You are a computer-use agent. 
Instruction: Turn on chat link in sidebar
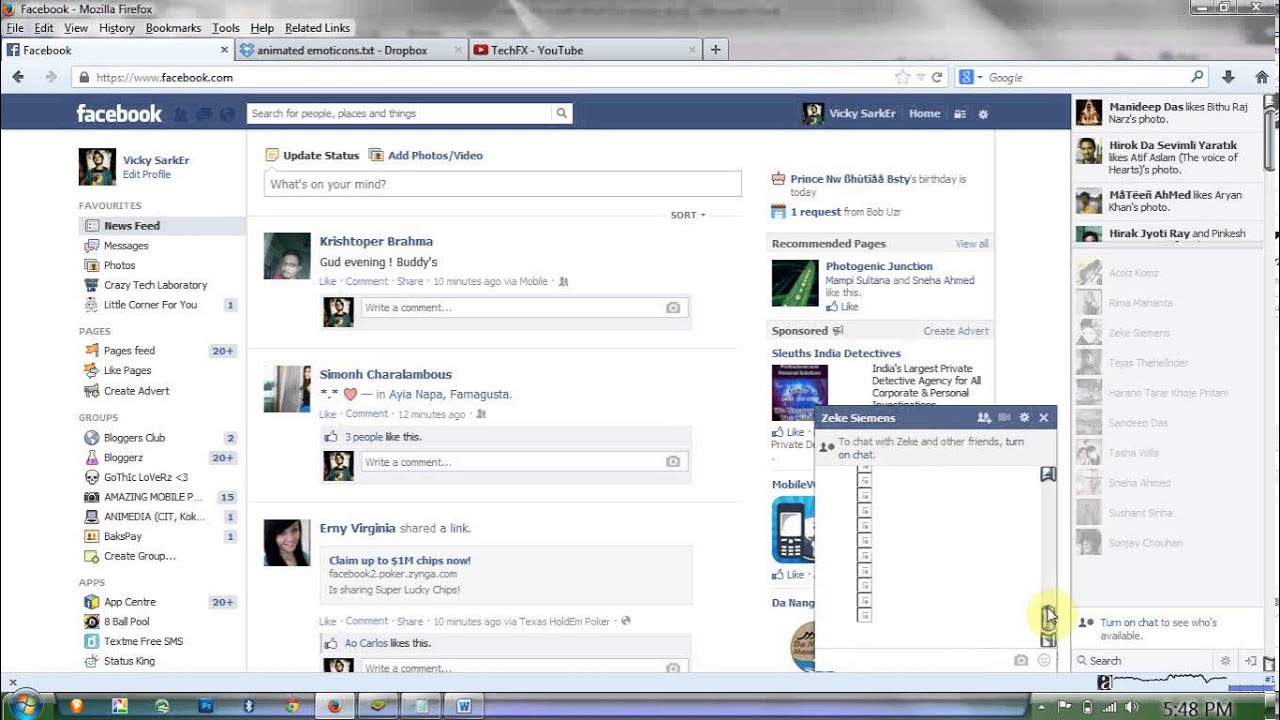tap(1129, 622)
